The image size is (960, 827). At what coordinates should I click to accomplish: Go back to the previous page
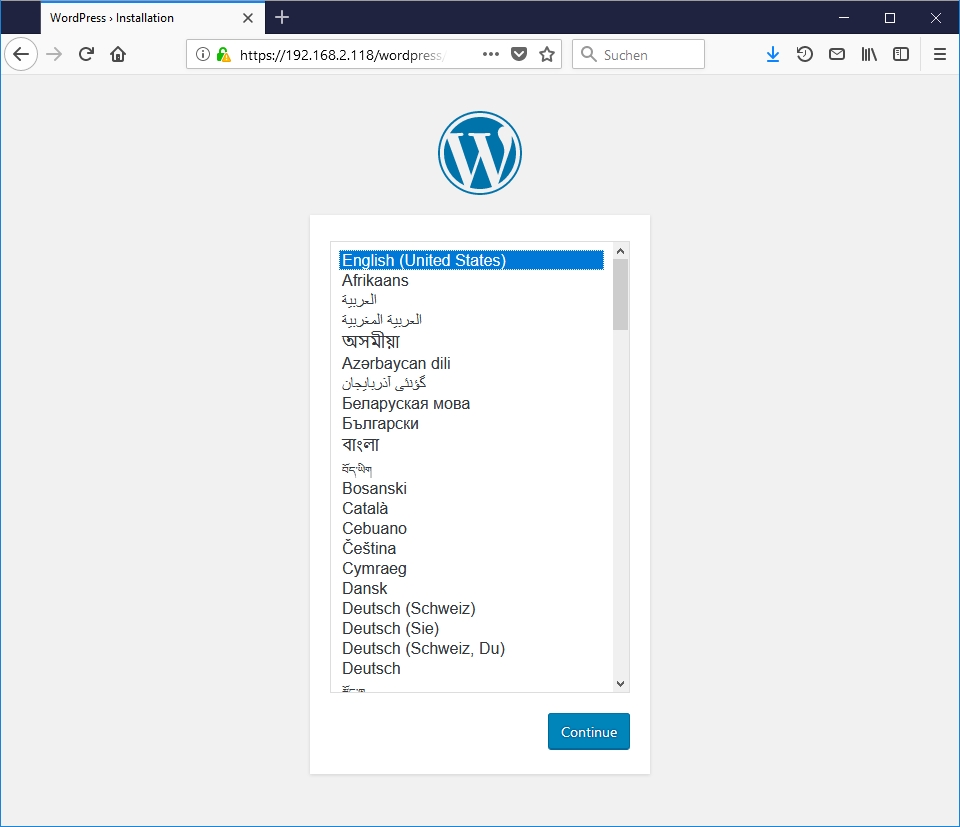pos(21,54)
